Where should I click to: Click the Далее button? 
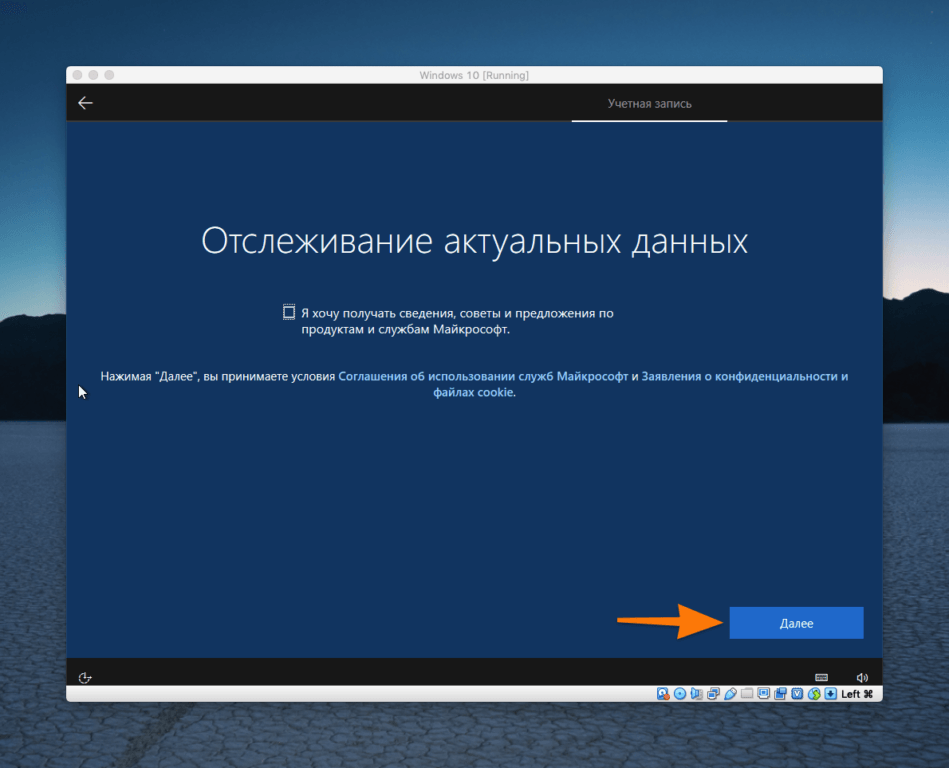796,623
